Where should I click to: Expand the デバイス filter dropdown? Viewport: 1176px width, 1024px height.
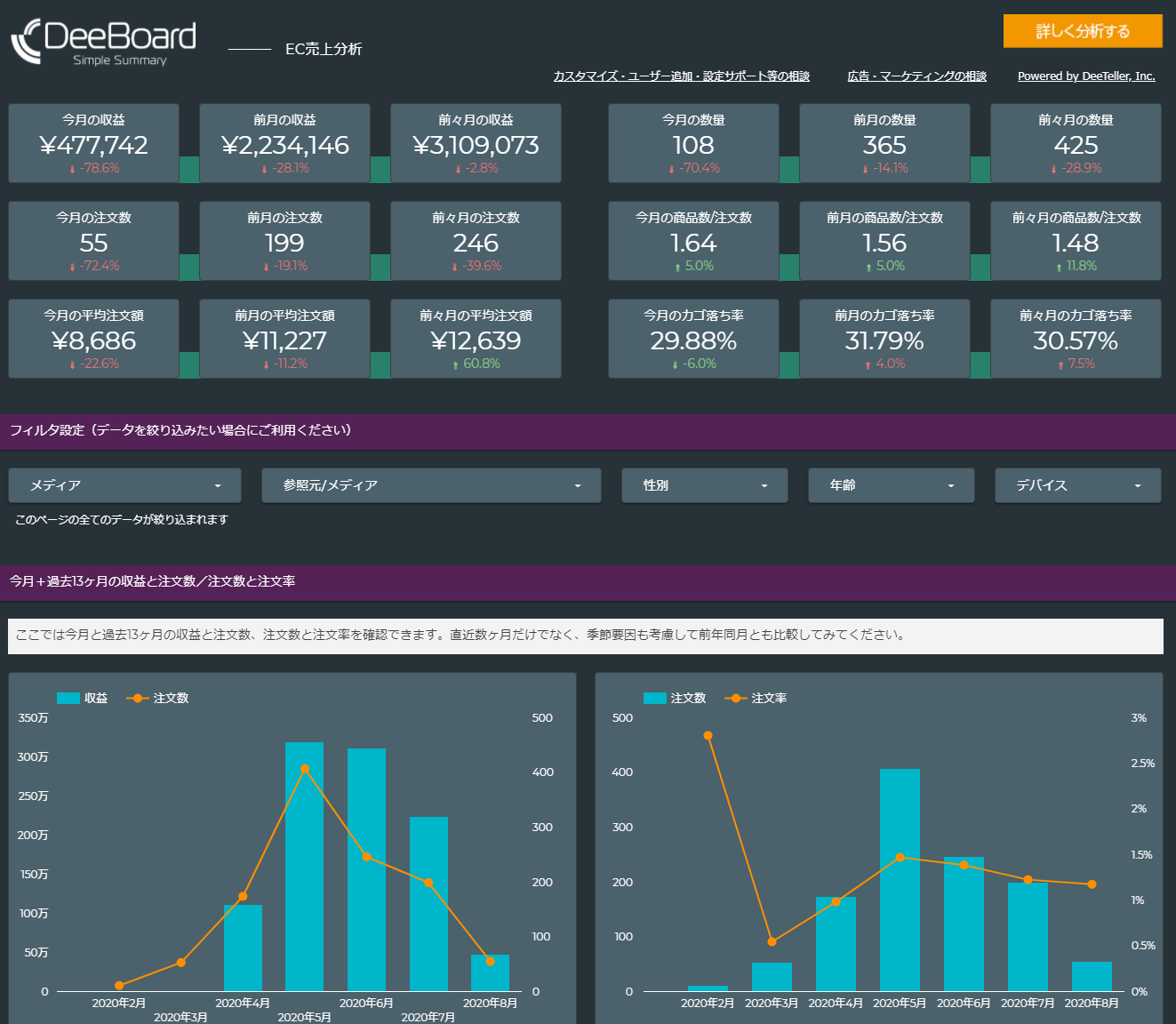click(x=1077, y=485)
